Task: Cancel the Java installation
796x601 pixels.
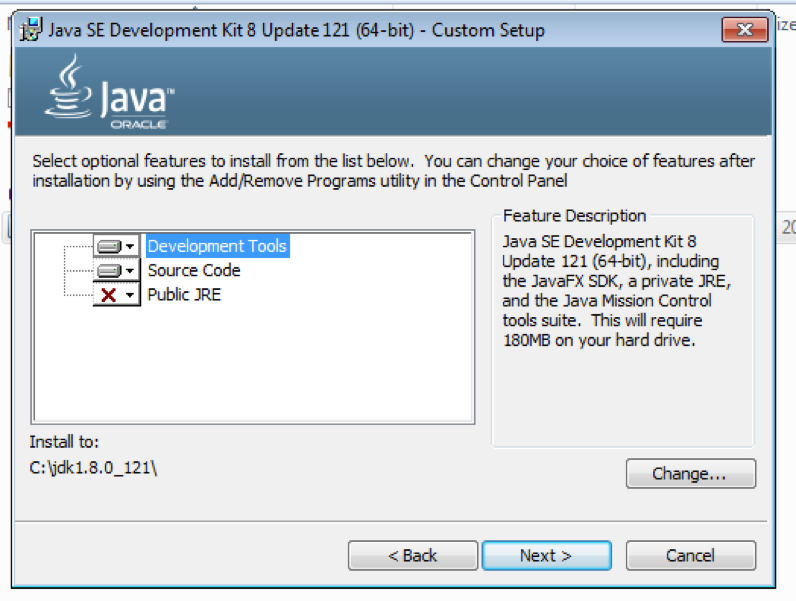Action: coord(691,555)
